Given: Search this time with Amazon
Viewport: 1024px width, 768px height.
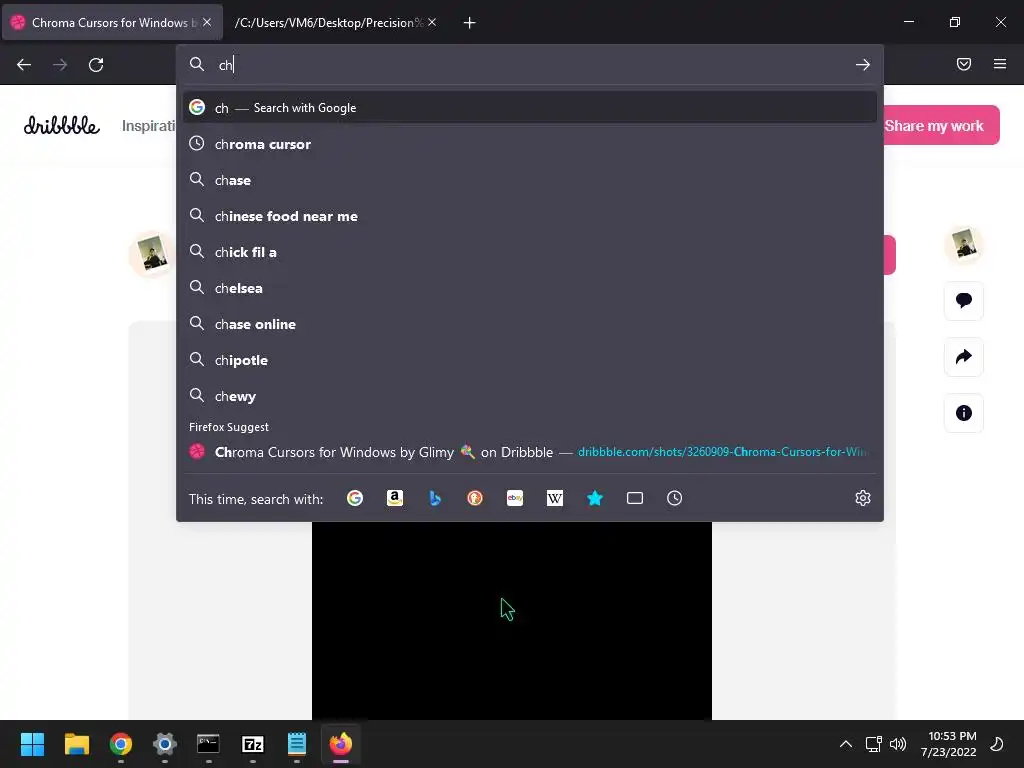Looking at the screenshot, I should 395,498.
